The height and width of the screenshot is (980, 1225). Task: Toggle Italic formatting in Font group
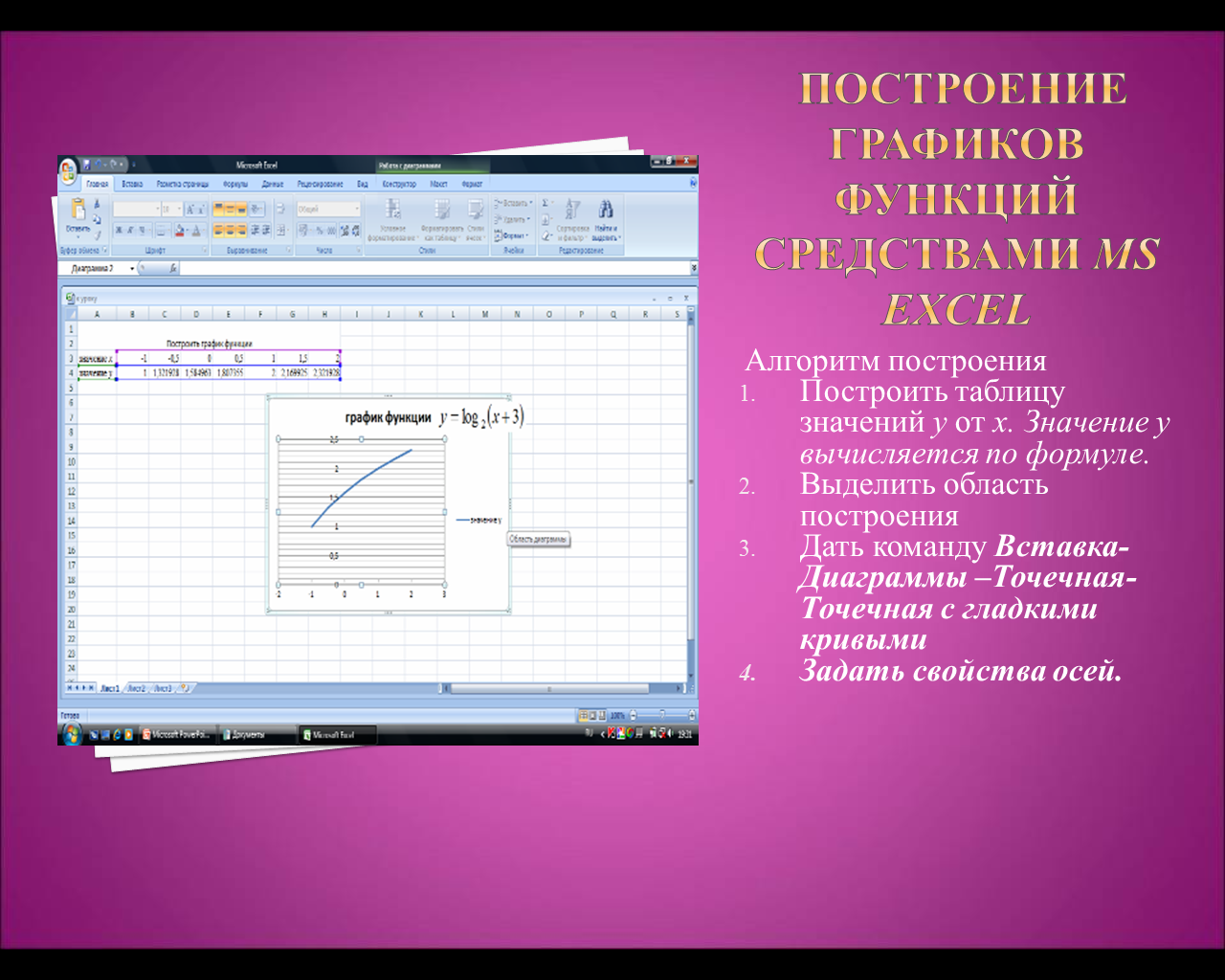coord(130,231)
